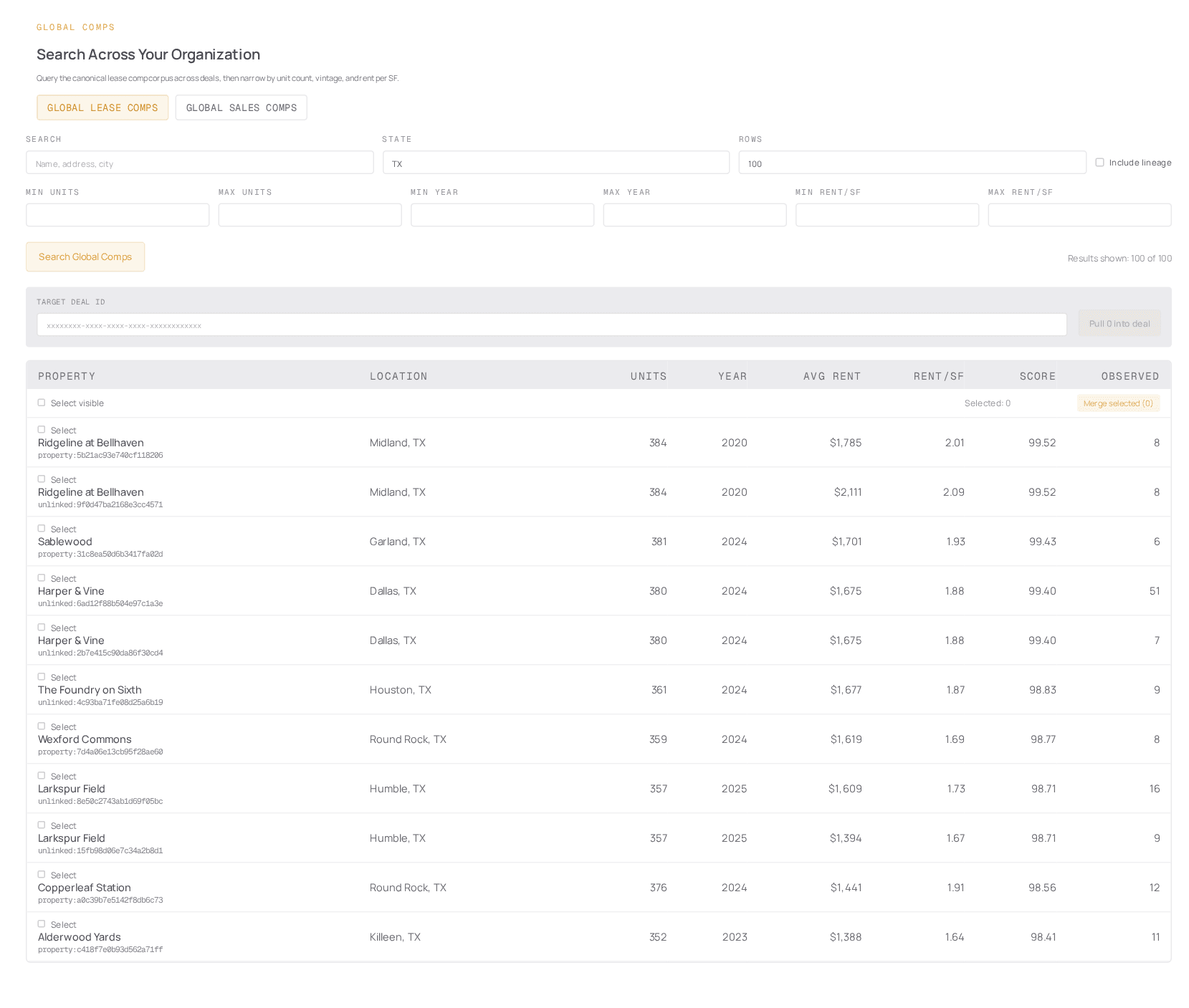Click the Sablewood property name
This screenshot has height=1008, width=1189.
(x=65, y=542)
